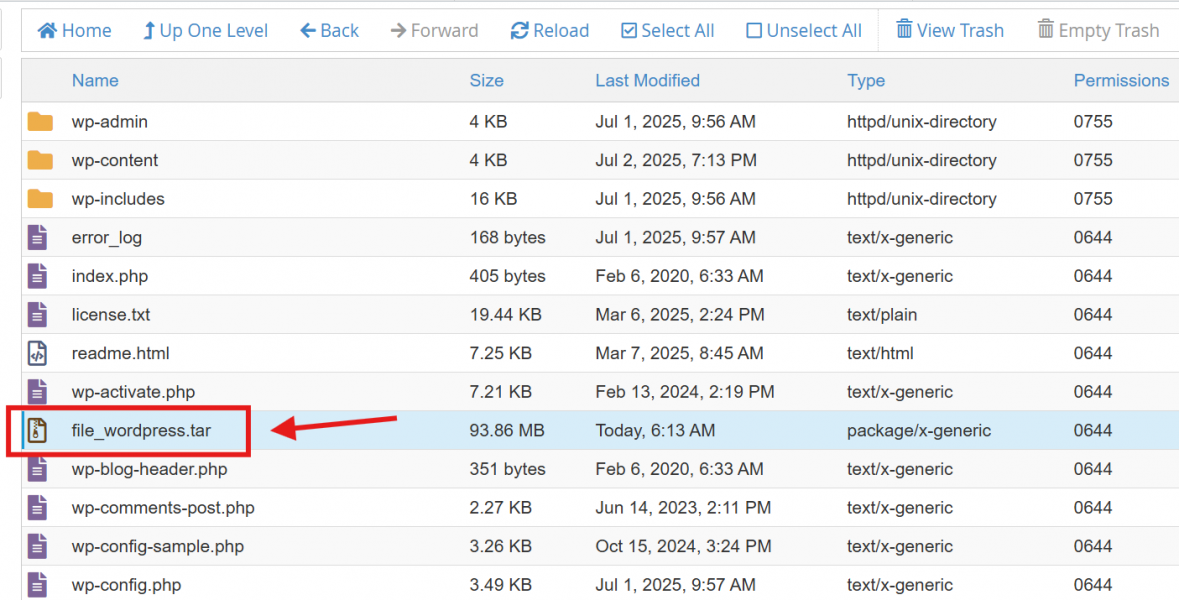
Task: Sort by Last Modified column header
Action: tap(647, 80)
